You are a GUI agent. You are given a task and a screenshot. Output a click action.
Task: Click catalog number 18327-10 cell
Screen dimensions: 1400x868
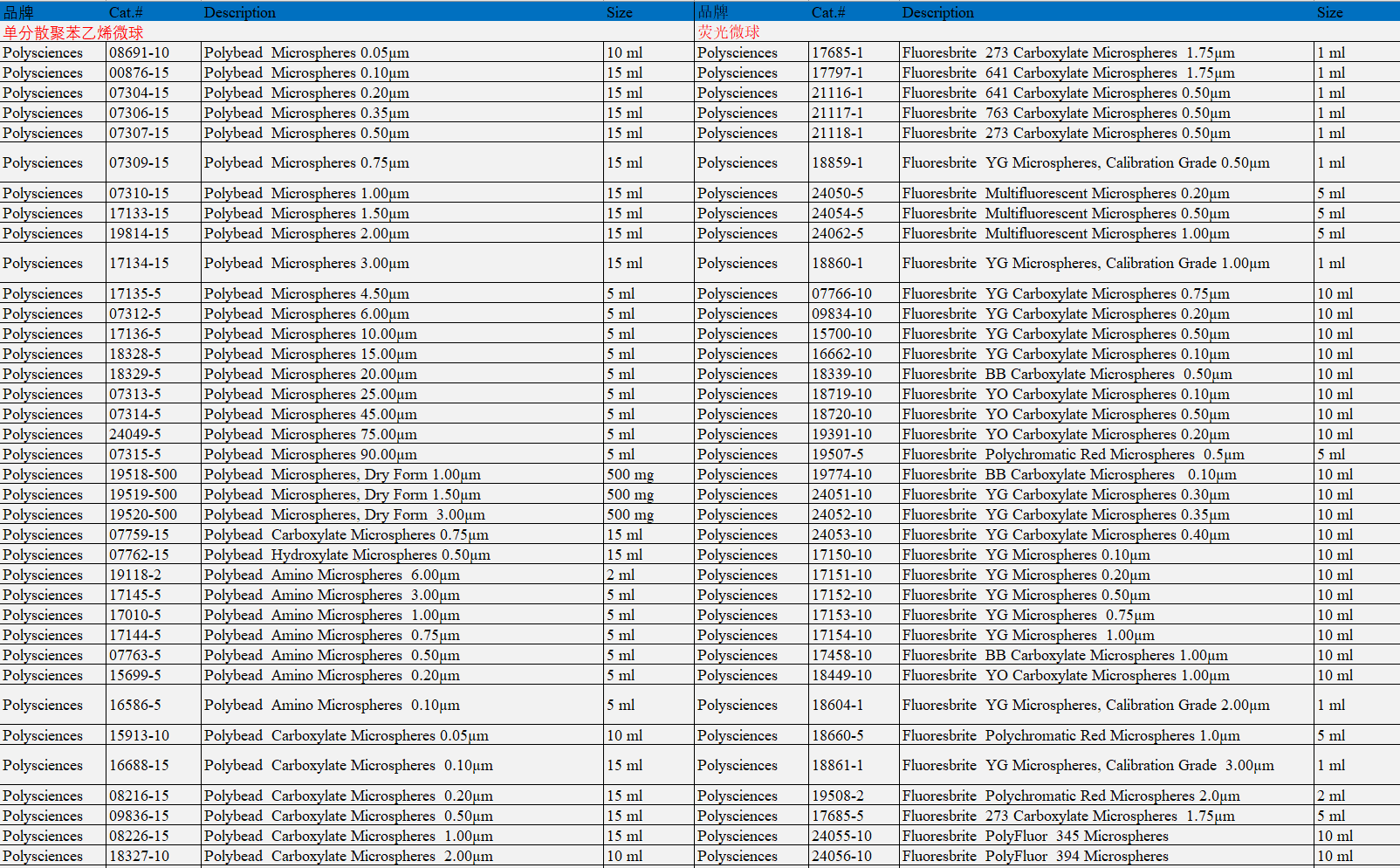(140, 856)
